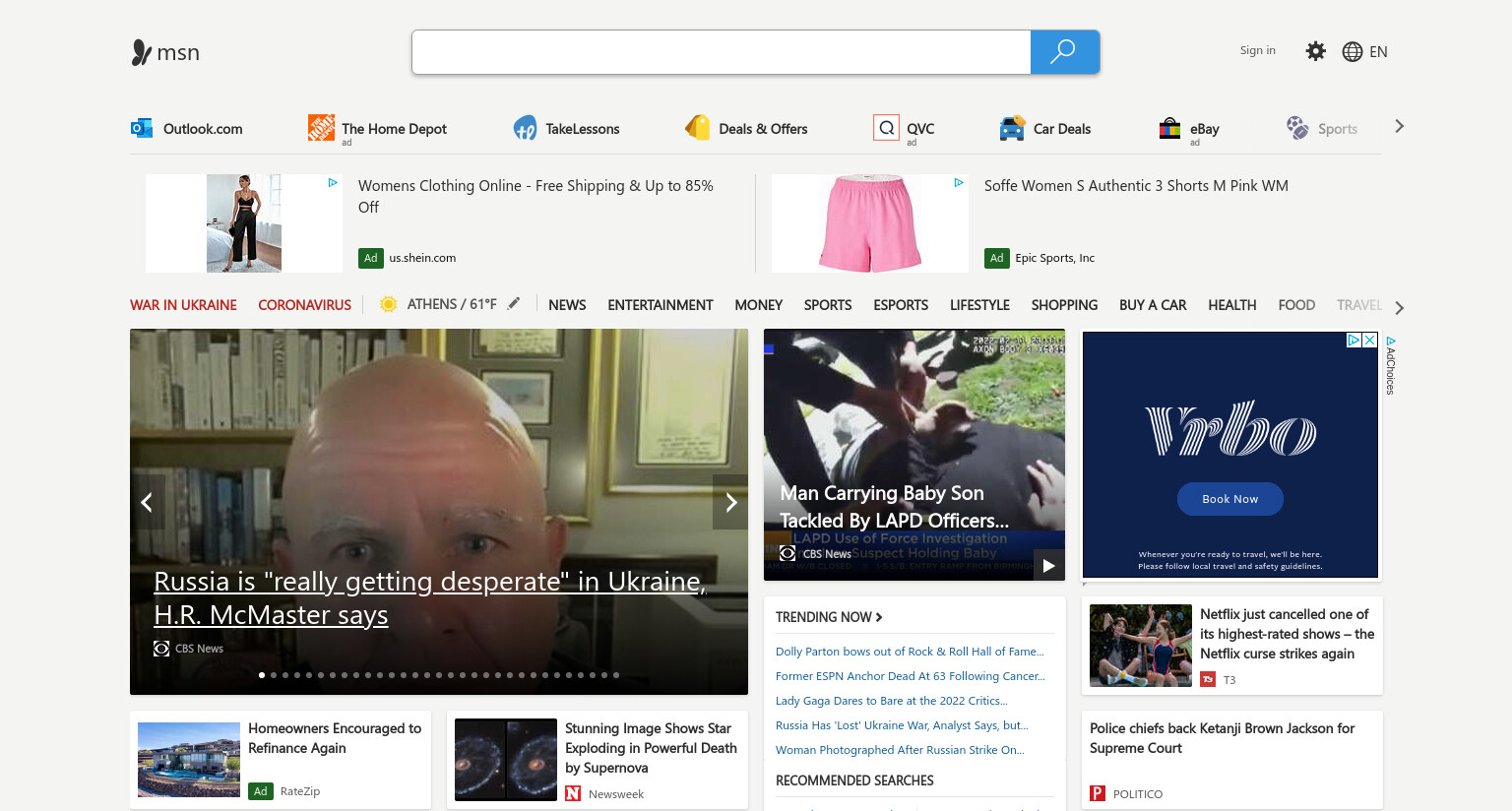Click the Vrbo logo in advertisement
This screenshot has width=1512, height=811.
click(1230, 429)
